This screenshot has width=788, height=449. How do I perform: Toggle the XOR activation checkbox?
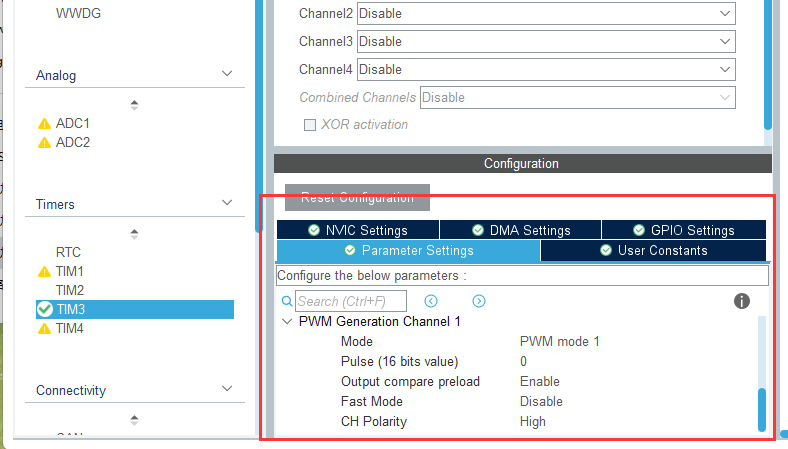pos(310,125)
